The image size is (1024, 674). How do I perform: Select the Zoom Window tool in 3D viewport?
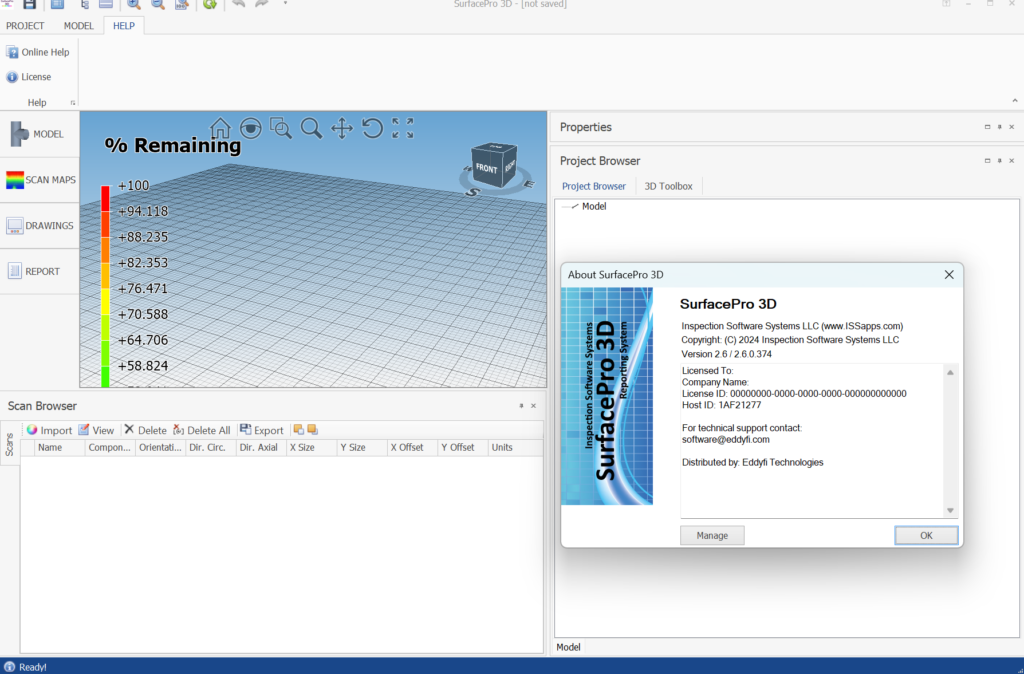click(281, 128)
